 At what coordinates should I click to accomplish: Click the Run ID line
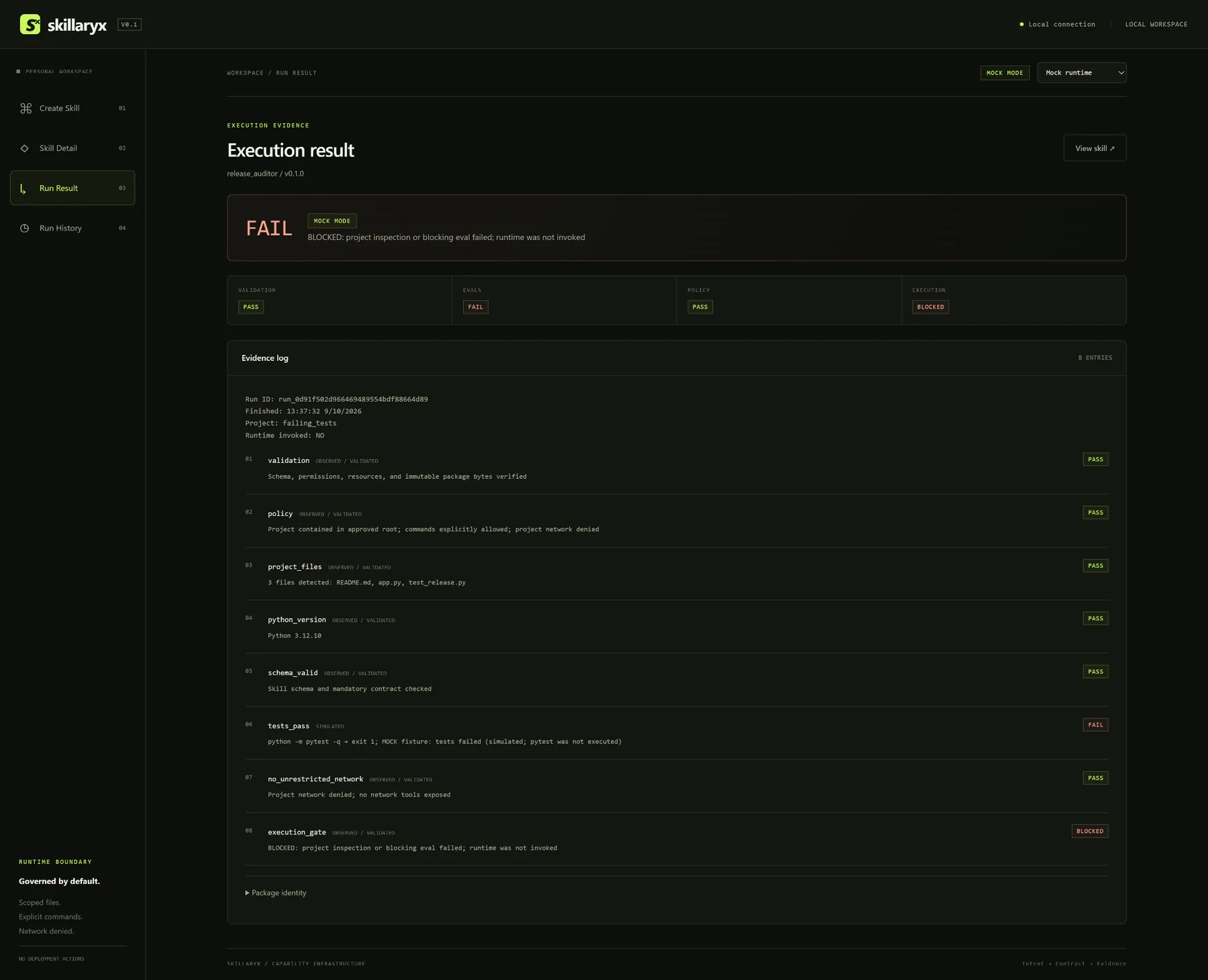(336, 399)
